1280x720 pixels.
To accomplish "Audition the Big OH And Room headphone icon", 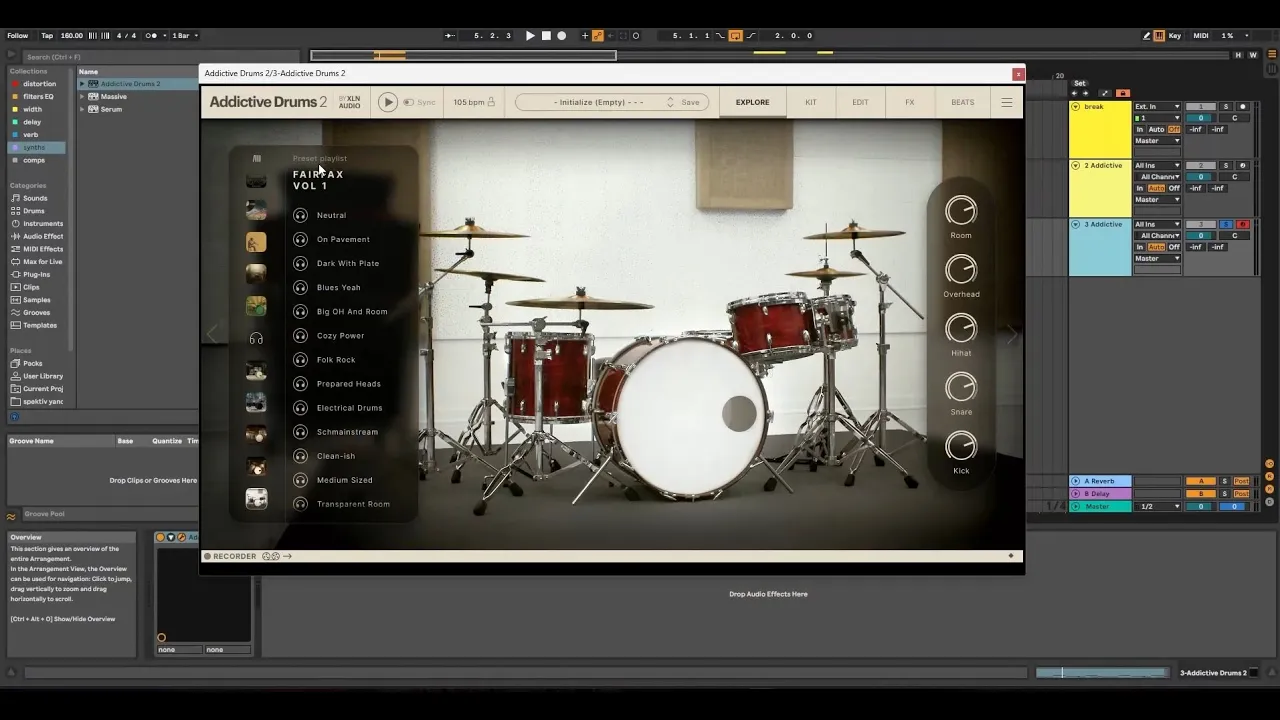I will (x=300, y=311).
